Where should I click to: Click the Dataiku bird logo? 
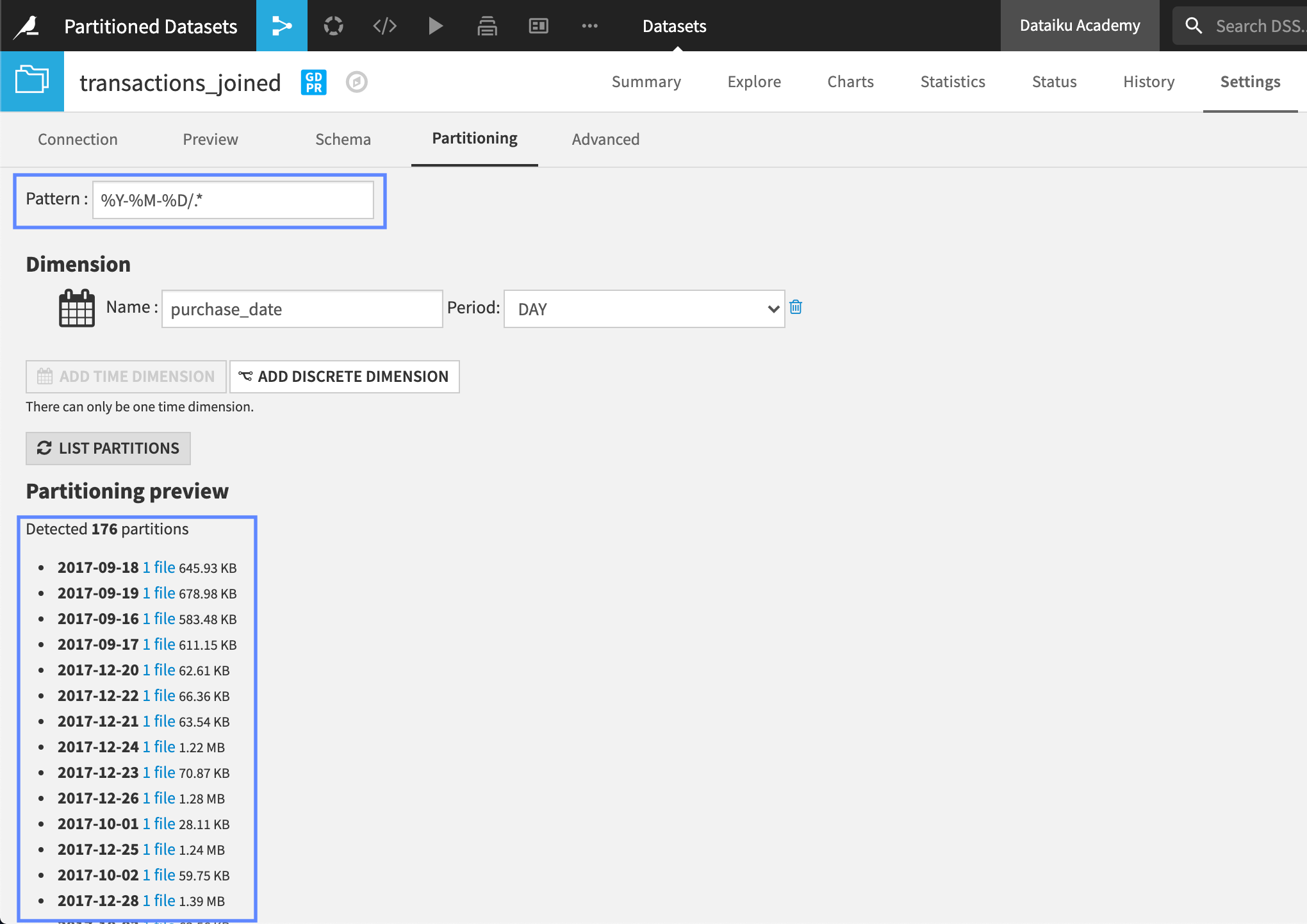click(x=24, y=26)
